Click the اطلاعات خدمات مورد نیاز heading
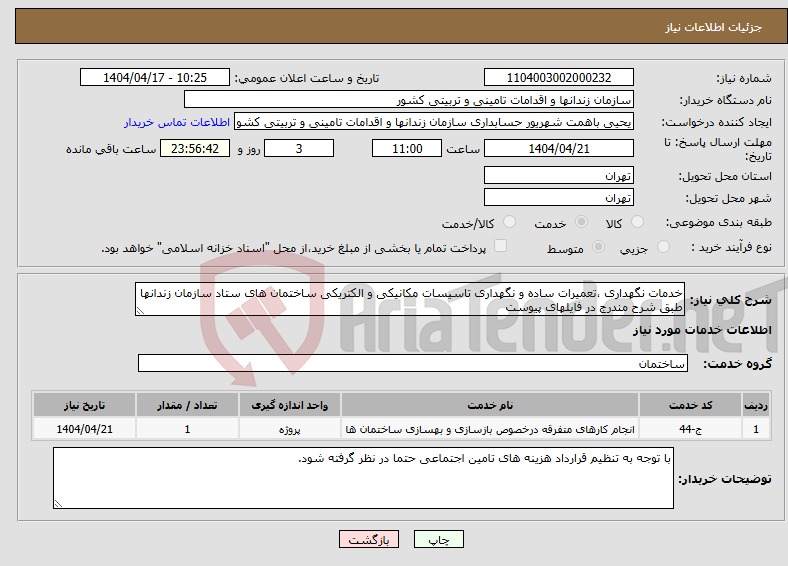The height and width of the screenshot is (566, 788). [x=702, y=330]
